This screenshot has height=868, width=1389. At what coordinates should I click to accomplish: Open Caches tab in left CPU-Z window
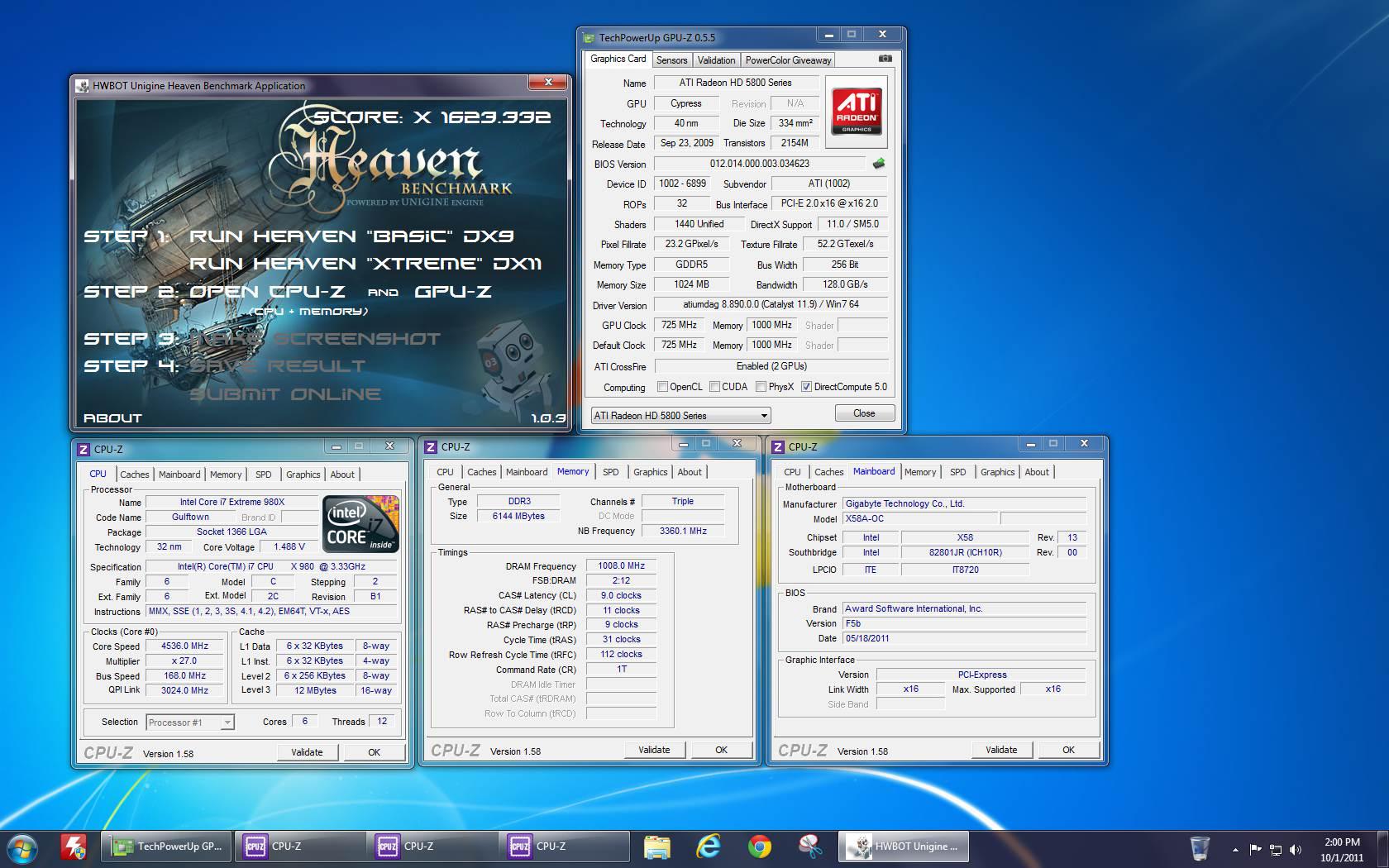(135, 475)
